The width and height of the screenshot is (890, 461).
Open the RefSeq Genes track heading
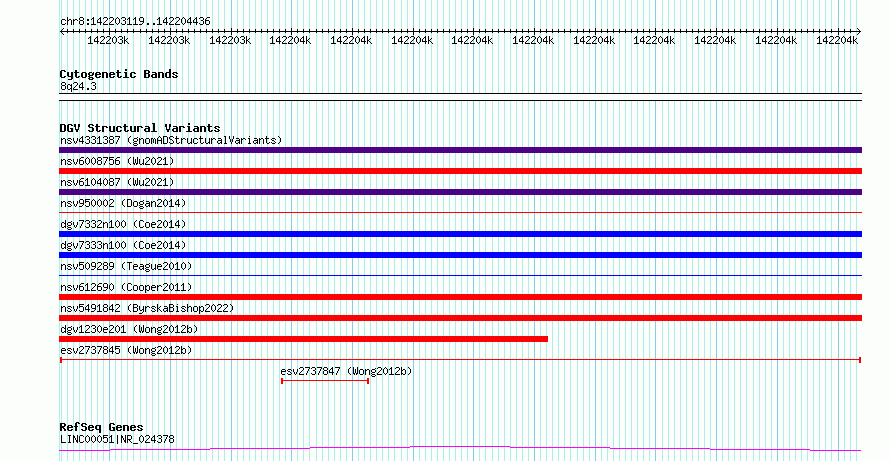point(102,427)
